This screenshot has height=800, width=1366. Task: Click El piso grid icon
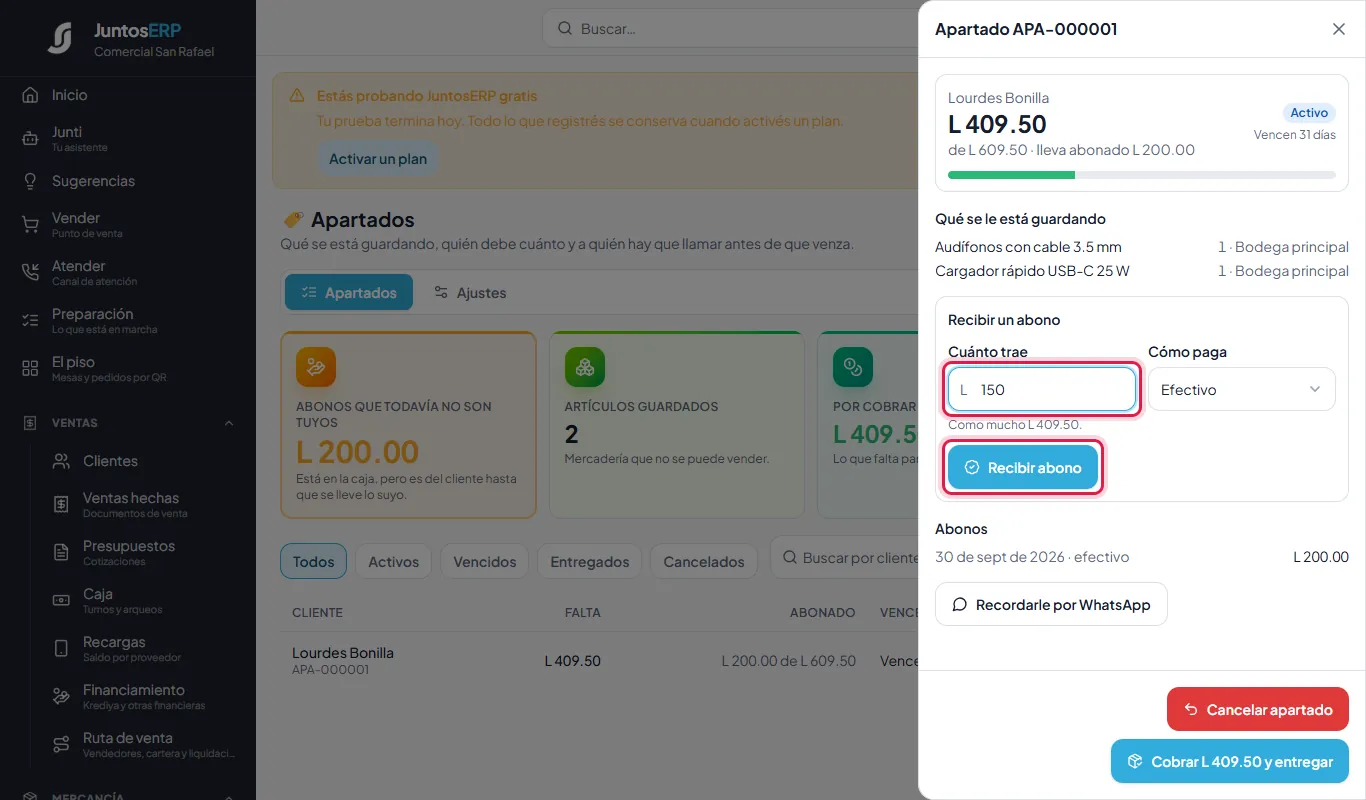pyautogui.click(x=30, y=369)
